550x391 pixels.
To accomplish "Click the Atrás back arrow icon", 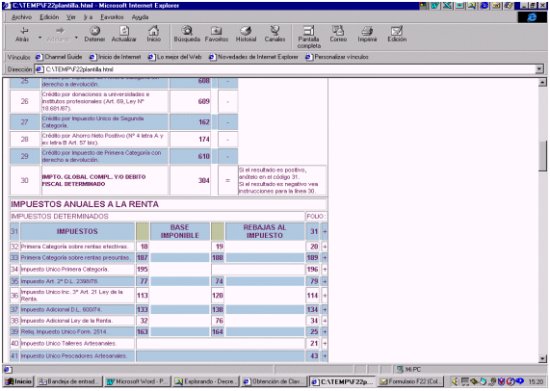I will 23,31.
